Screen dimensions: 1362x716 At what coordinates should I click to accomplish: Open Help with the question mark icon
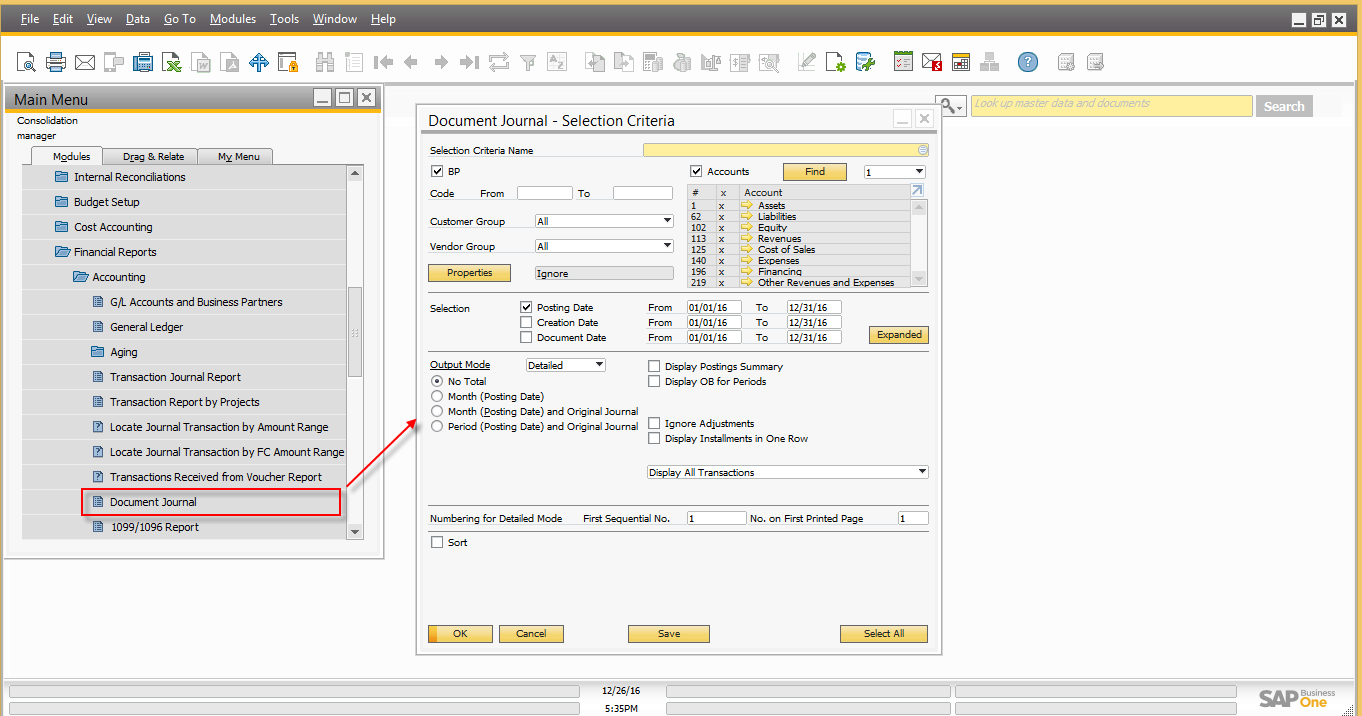(x=1028, y=63)
